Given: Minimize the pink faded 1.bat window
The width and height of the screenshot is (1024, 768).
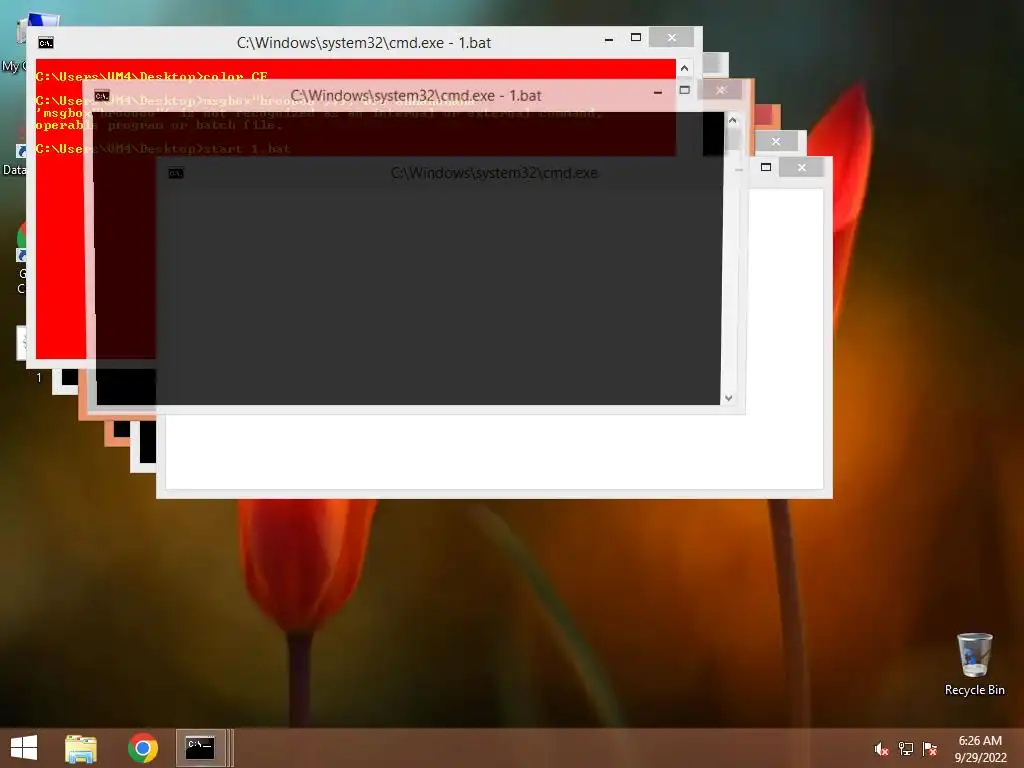Looking at the screenshot, I should pyautogui.click(x=658, y=93).
